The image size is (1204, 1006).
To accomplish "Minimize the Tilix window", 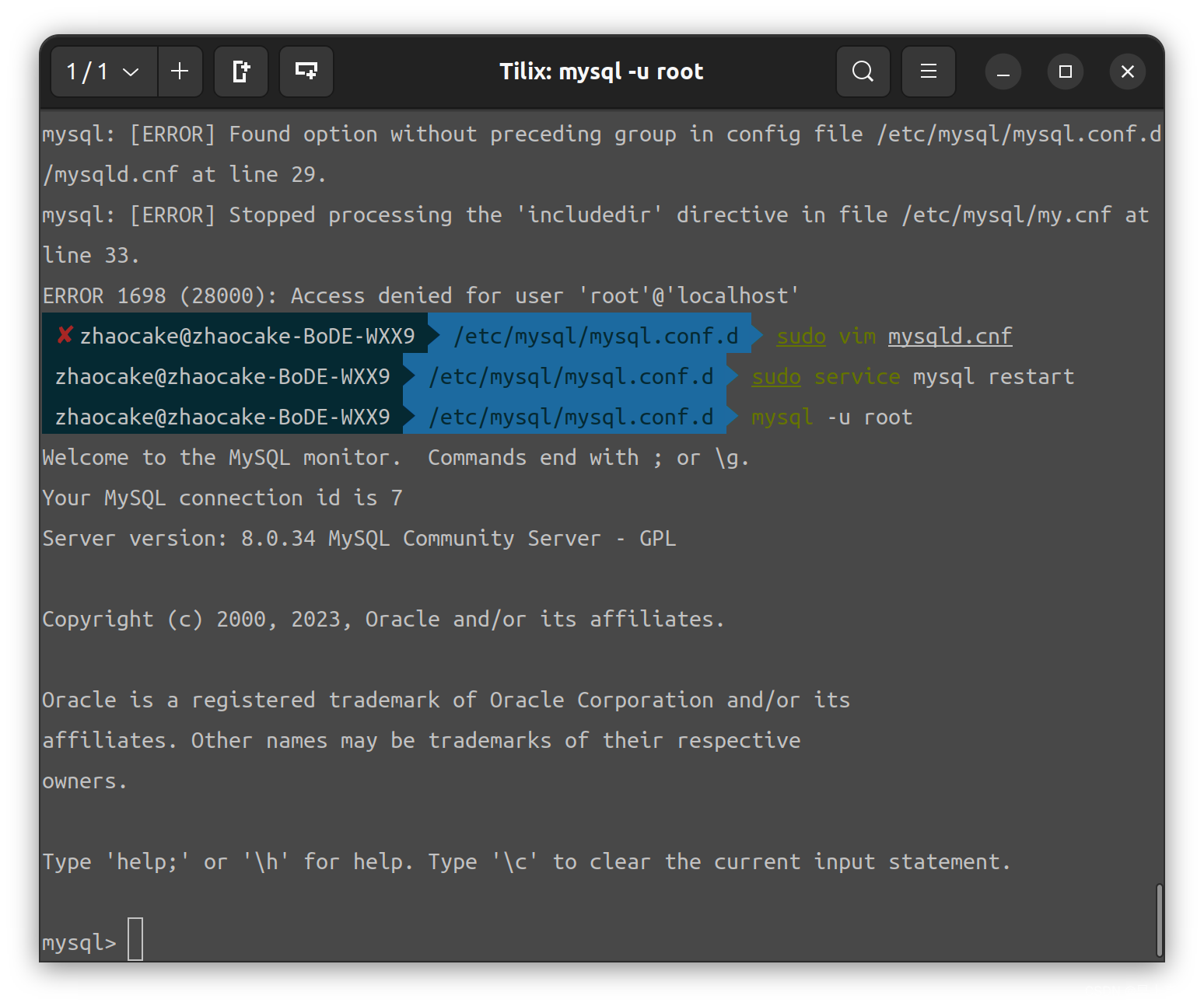I will pos(1003,72).
